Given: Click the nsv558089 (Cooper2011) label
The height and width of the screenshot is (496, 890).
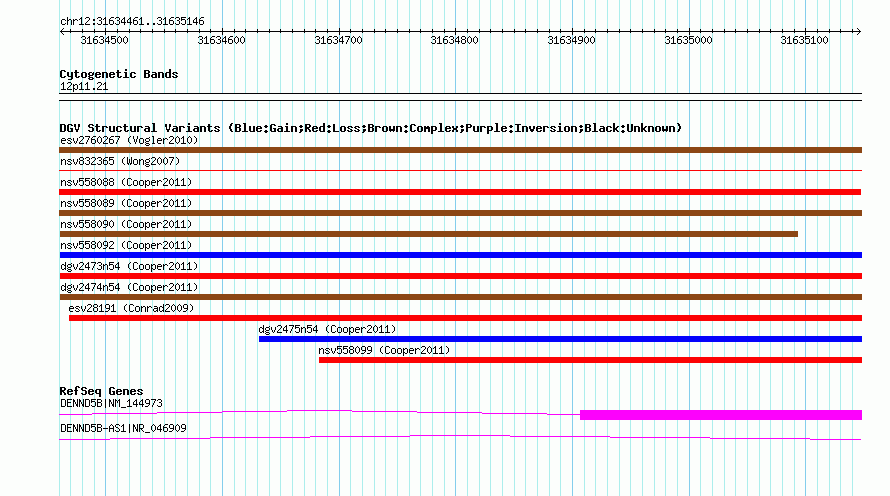Looking at the screenshot, I should [x=126, y=203].
